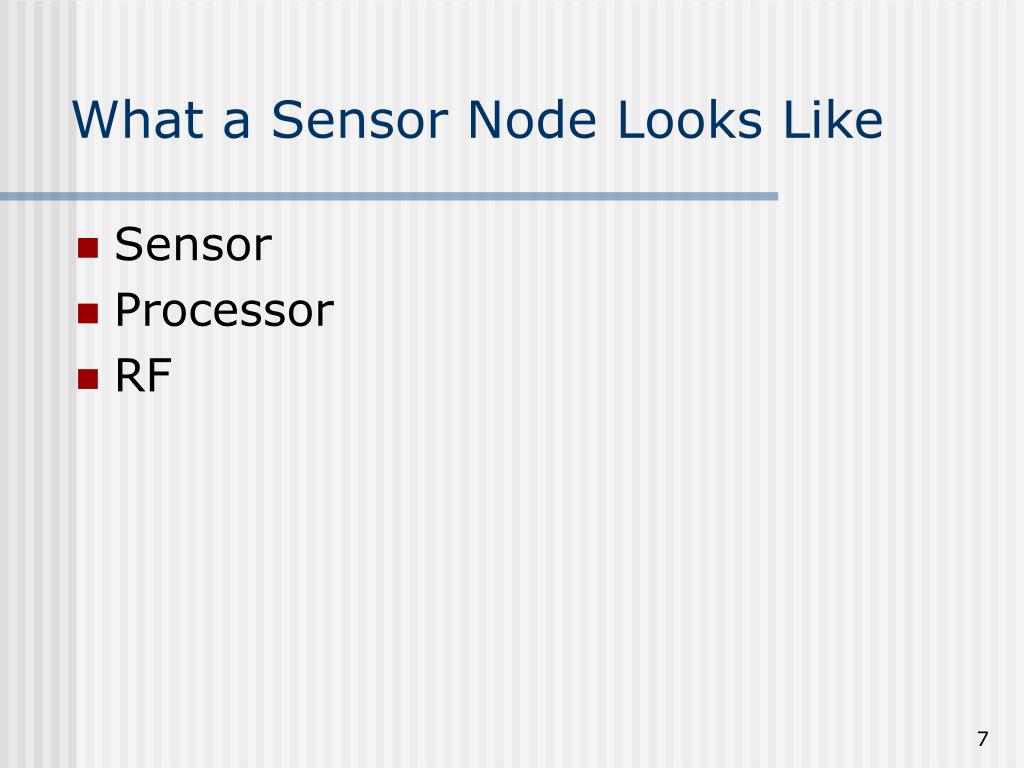Click the word What in the title
This screenshot has width=1024, height=768.
point(138,120)
